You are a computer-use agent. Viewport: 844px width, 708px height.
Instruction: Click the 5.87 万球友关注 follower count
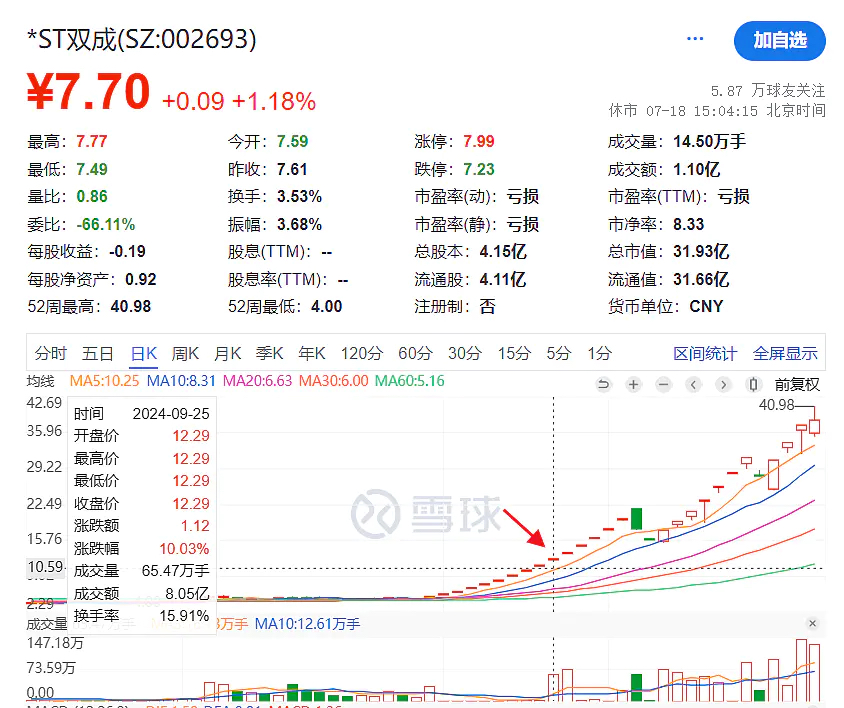768,90
